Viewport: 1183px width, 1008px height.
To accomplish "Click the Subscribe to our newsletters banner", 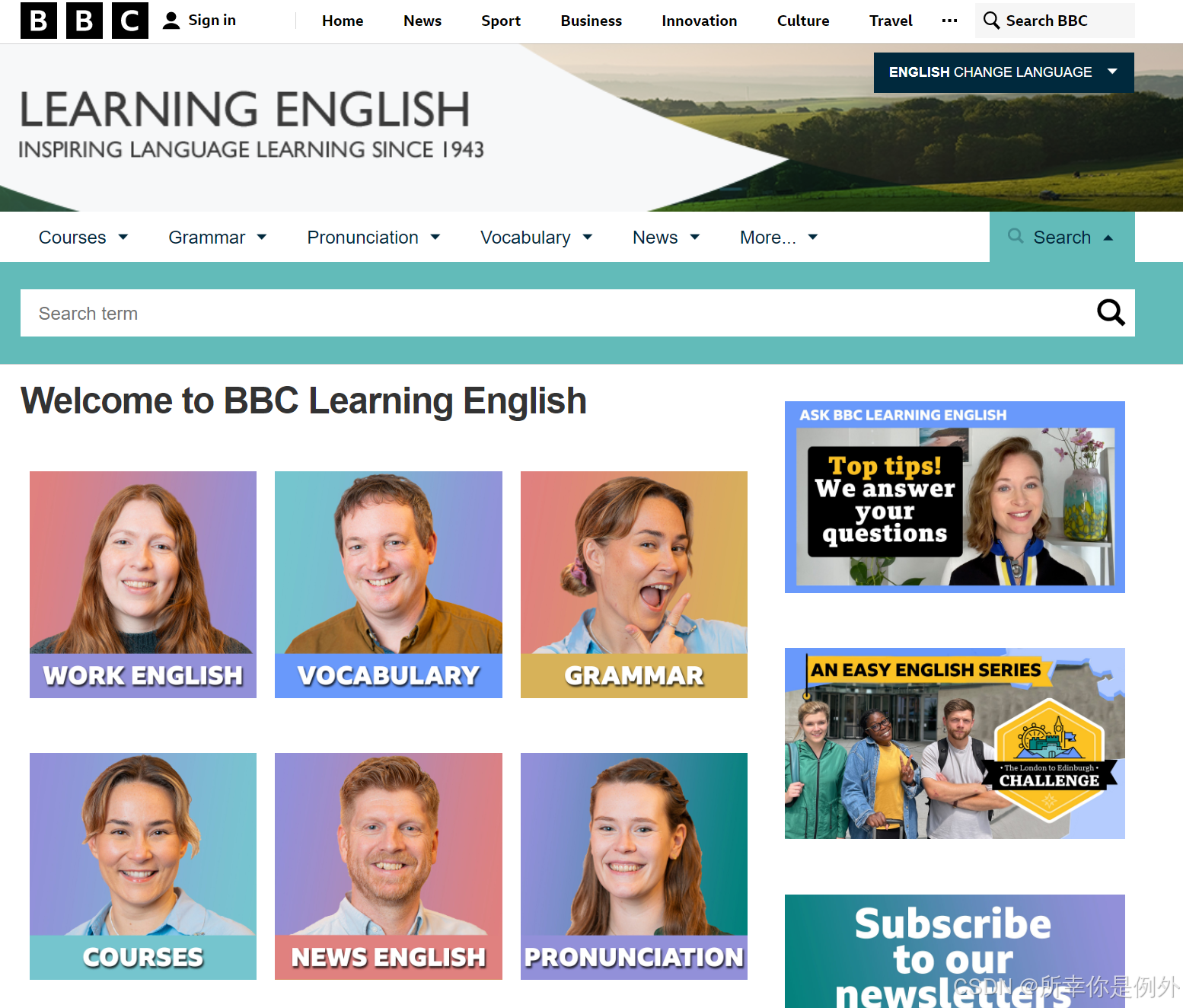I will pos(955,952).
